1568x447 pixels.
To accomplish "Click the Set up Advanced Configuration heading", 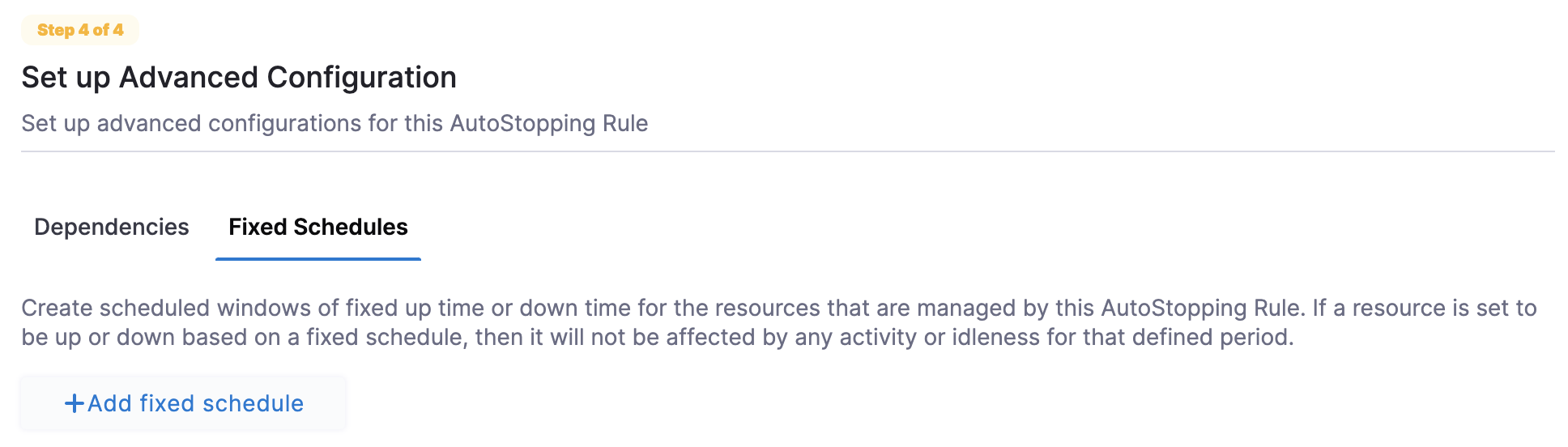I will click(x=239, y=78).
